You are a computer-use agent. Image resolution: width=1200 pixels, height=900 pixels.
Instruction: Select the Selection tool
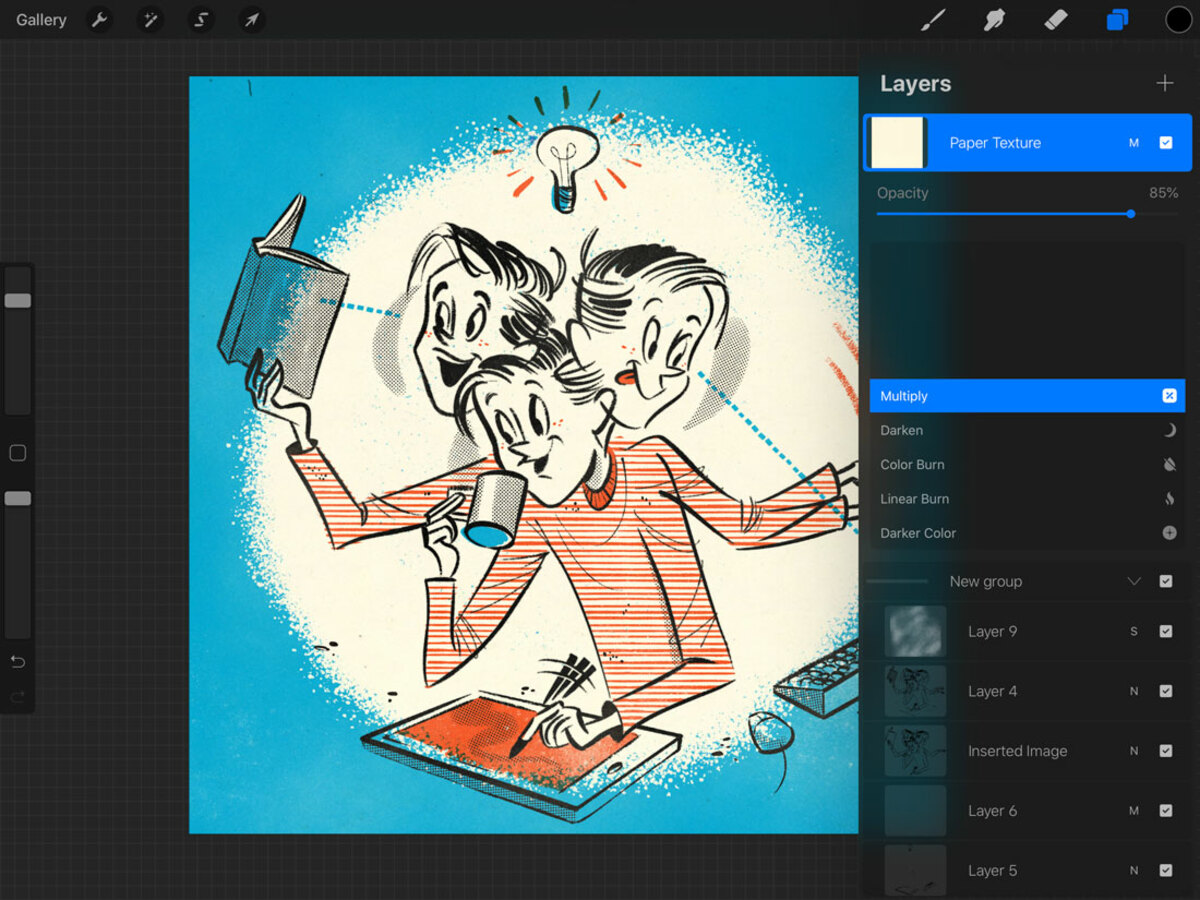201,20
